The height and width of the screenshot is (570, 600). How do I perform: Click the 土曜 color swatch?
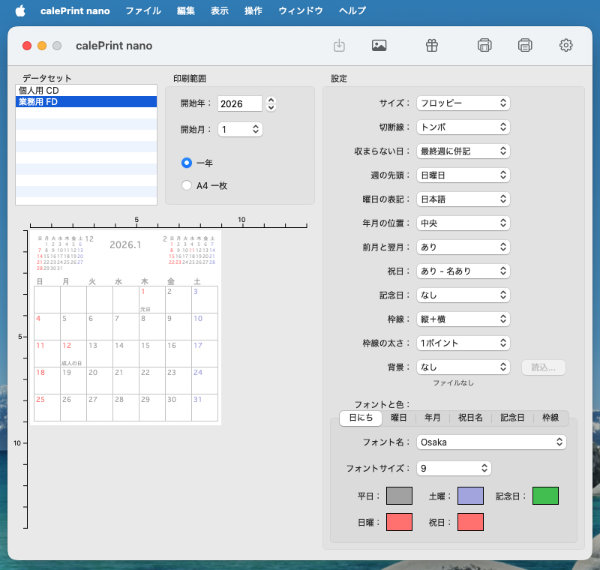(x=470, y=495)
